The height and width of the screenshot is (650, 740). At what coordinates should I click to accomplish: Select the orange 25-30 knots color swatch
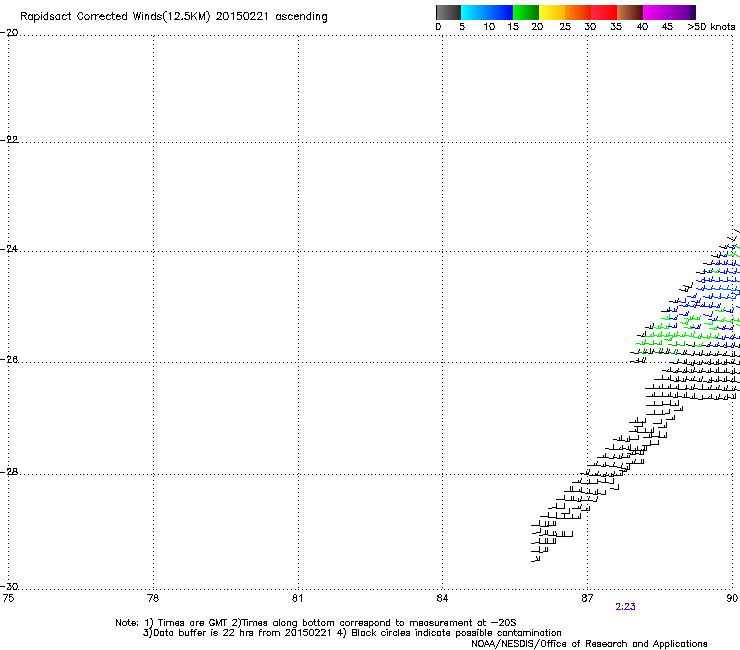[578, 12]
